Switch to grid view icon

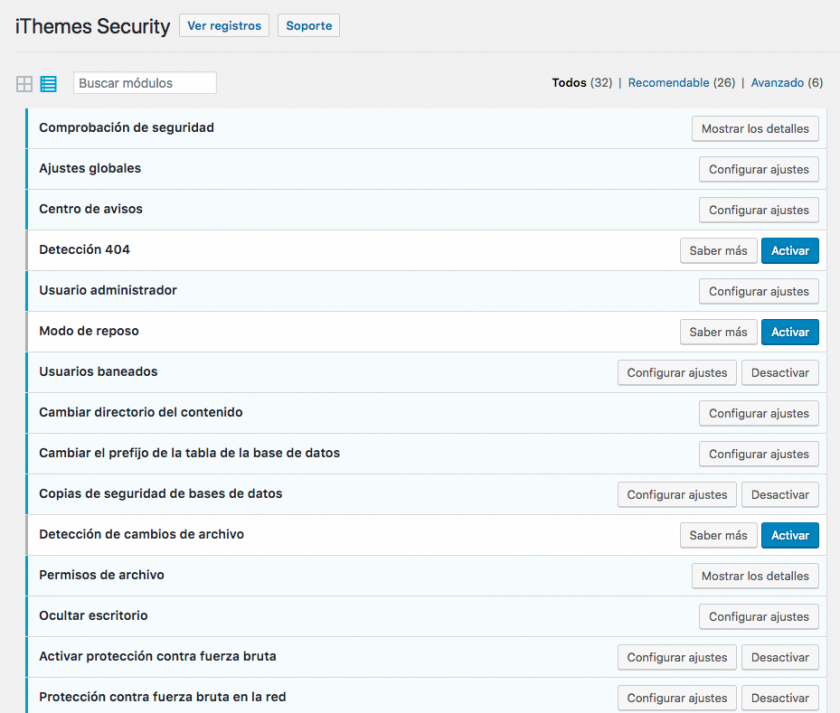24,84
